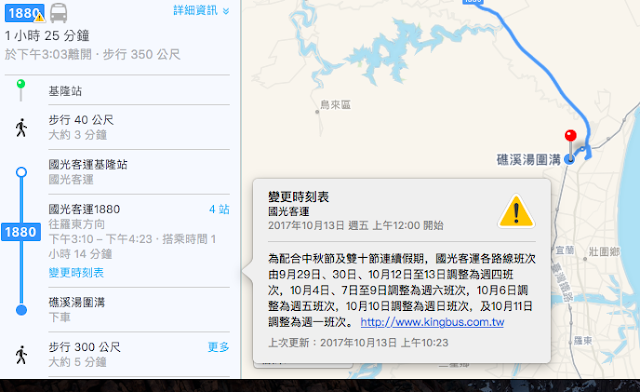Expand the 詳細資訊 details dropdown

point(201,10)
